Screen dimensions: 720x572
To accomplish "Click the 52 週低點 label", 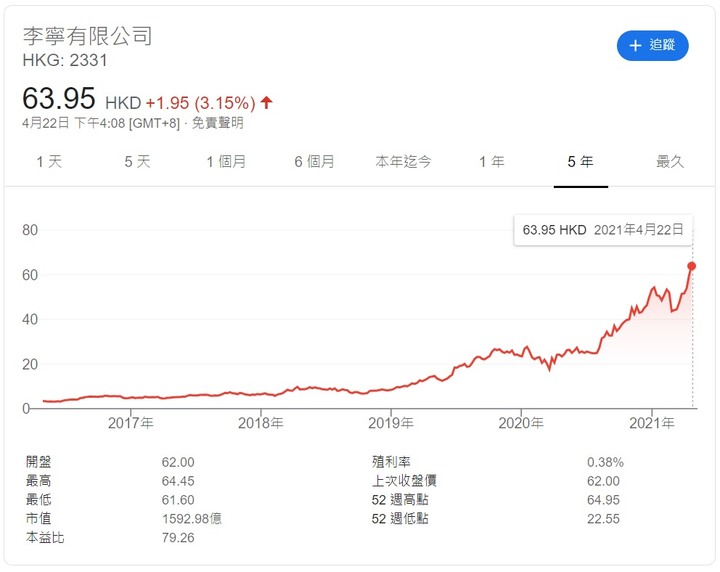I will [400, 518].
